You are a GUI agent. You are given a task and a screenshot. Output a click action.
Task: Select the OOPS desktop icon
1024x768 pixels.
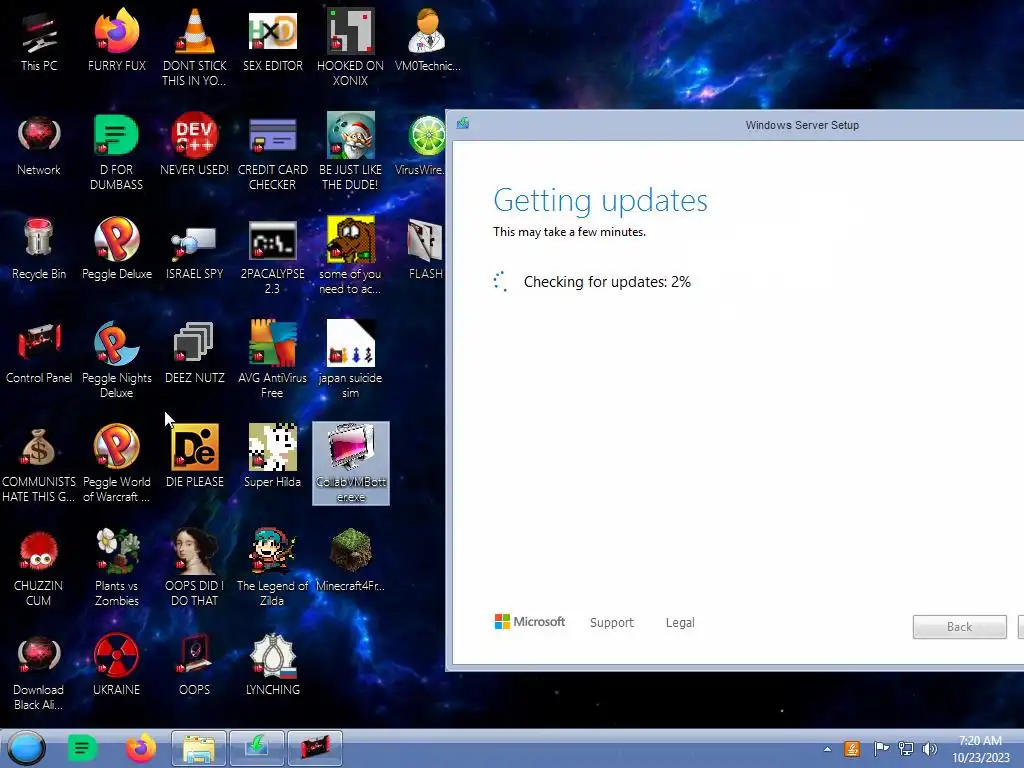(195, 665)
